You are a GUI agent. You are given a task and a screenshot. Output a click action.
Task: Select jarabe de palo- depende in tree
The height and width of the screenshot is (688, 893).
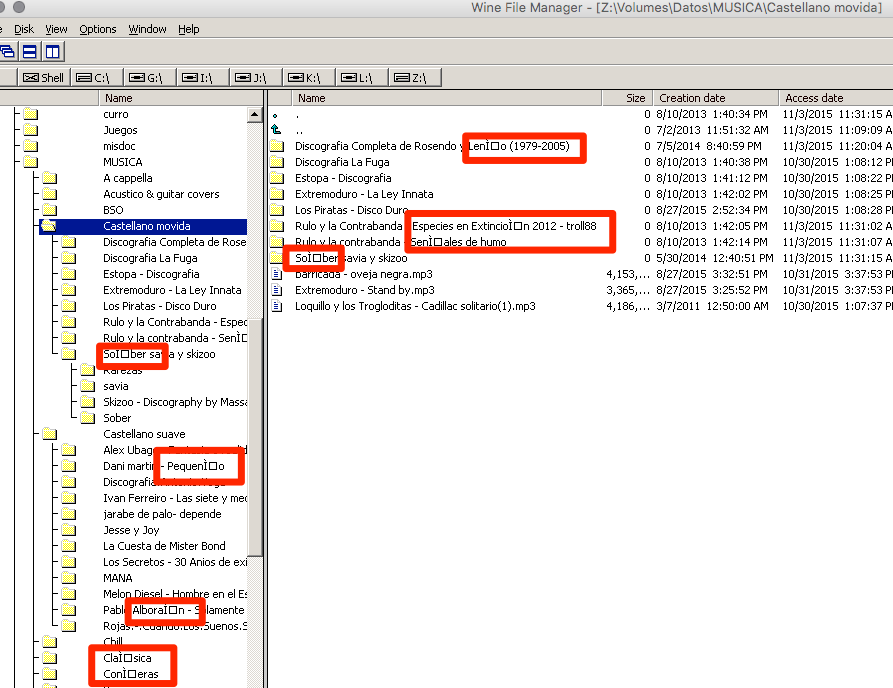coord(162,514)
